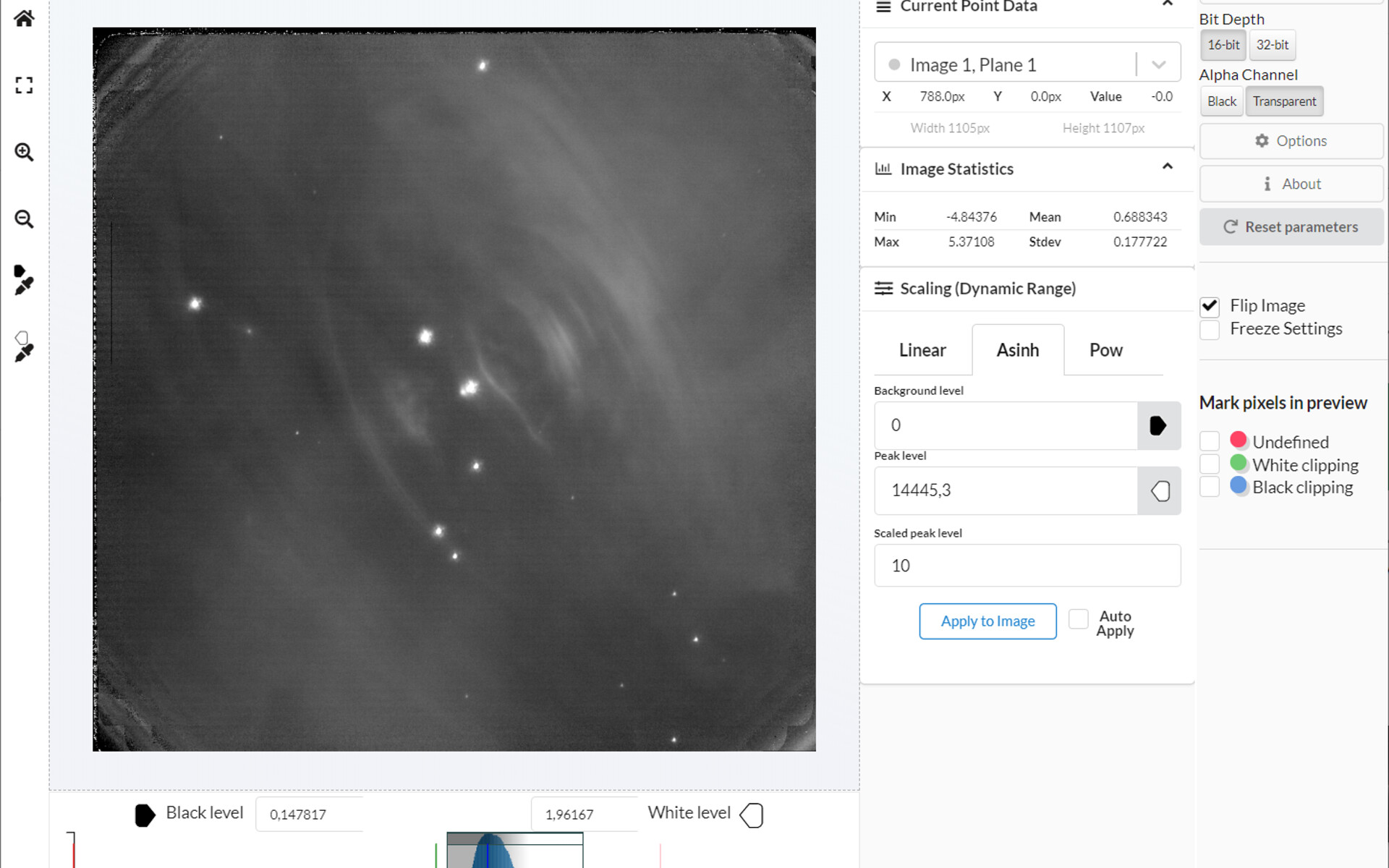Viewport: 1389px width, 868px height.
Task: Click the Max value 5.37108
Action: 971,242
